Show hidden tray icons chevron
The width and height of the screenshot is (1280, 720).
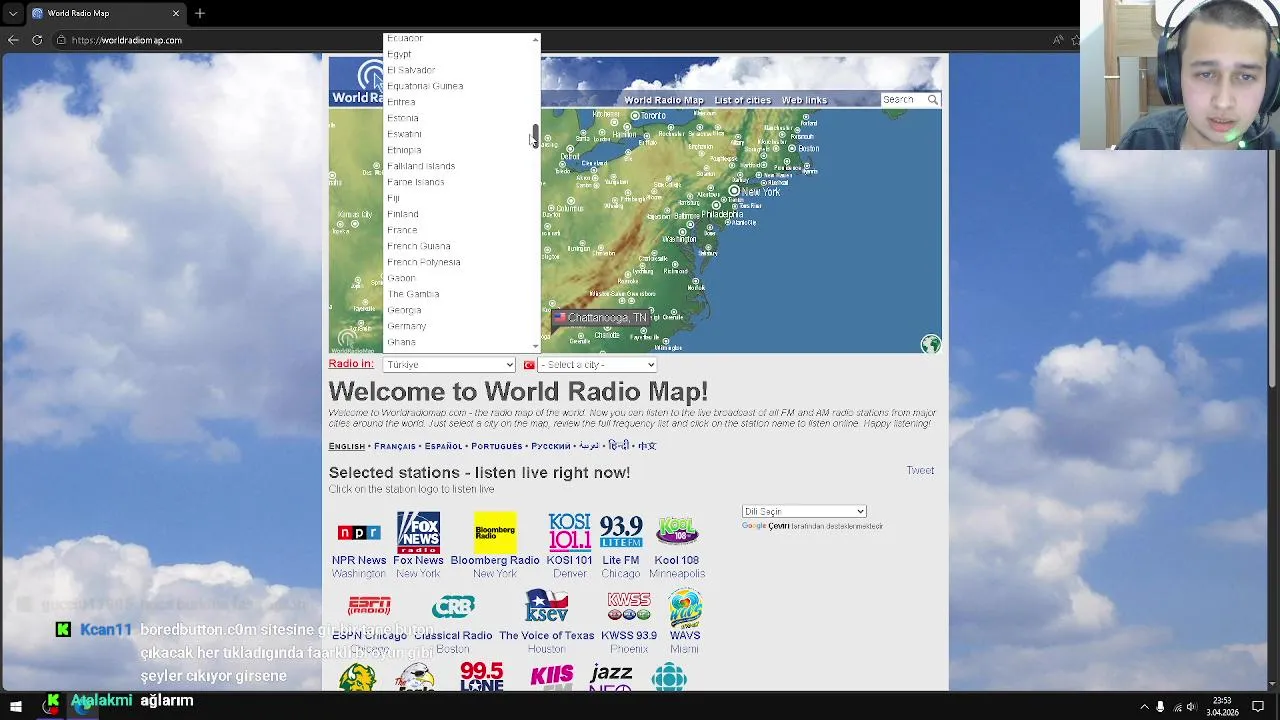click(x=1144, y=707)
